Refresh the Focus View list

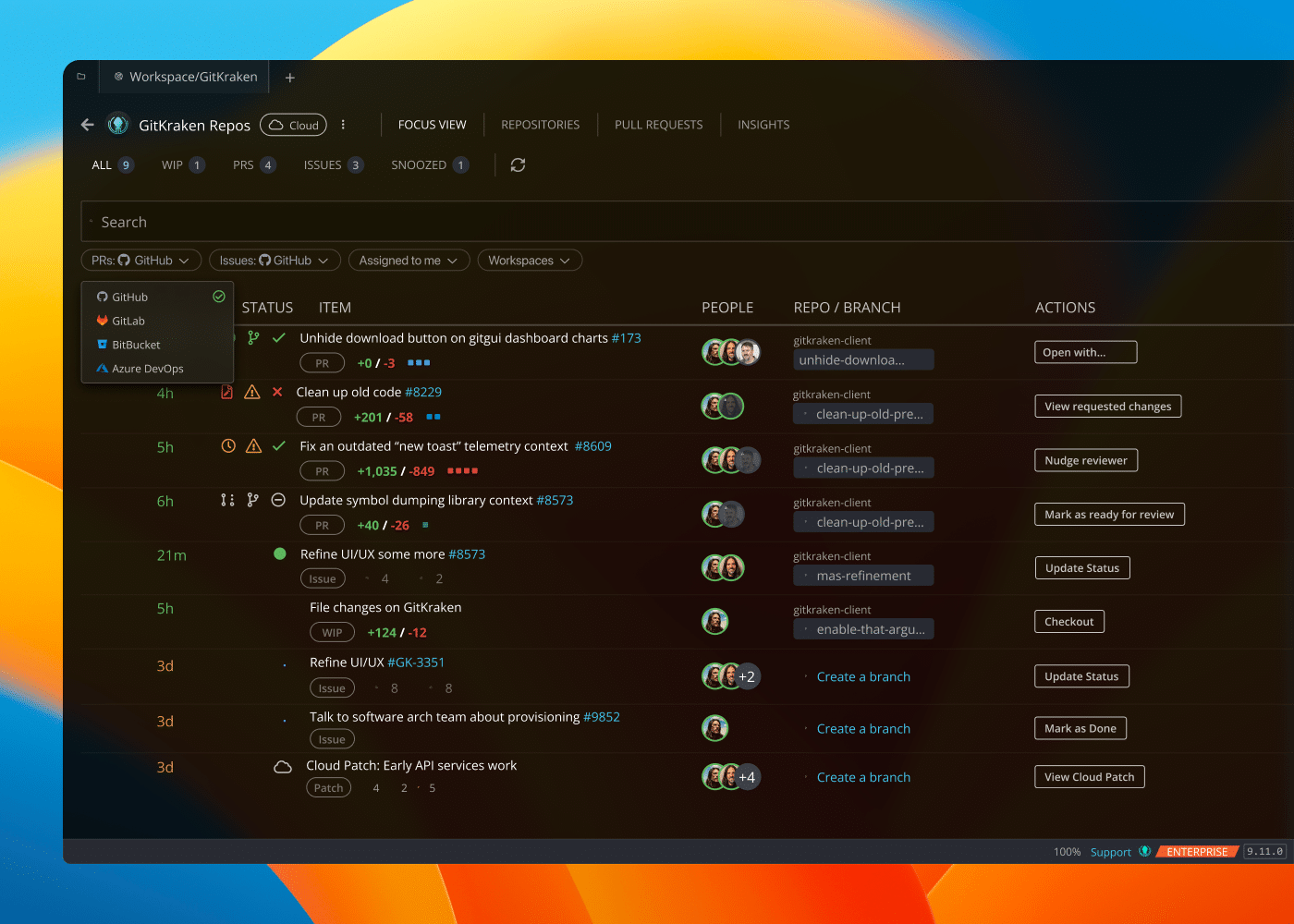[x=518, y=164]
